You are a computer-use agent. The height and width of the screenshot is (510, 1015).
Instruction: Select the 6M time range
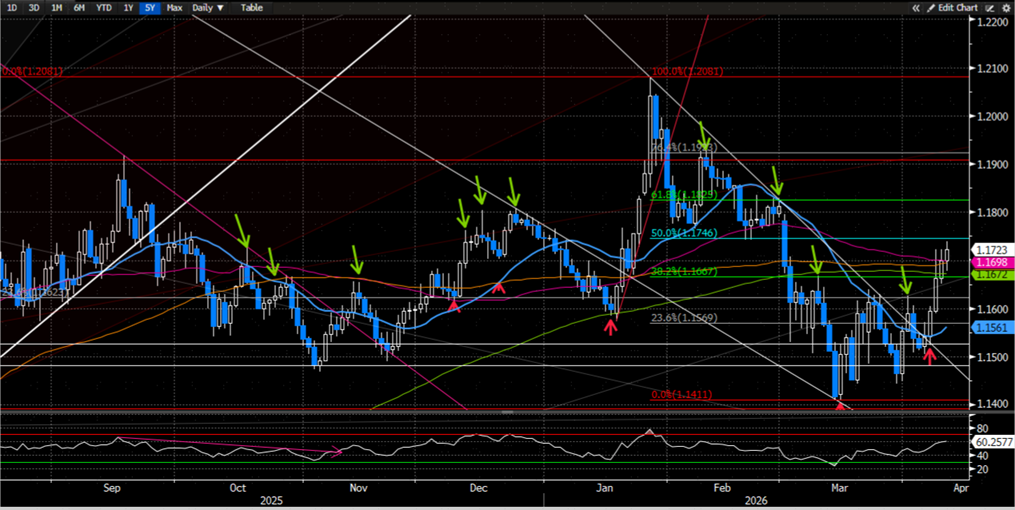(79, 8)
